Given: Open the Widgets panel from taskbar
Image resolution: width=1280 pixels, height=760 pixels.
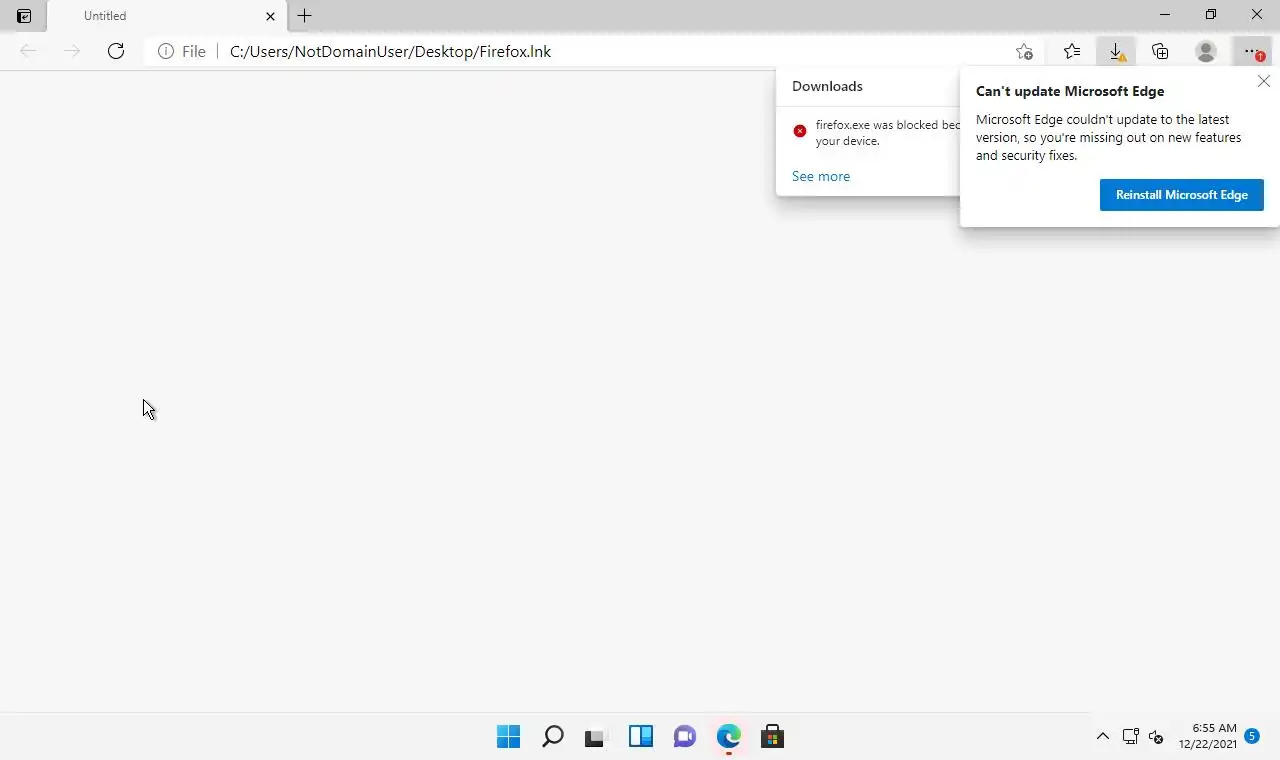Looking at the screenshot, I should 640,737.
